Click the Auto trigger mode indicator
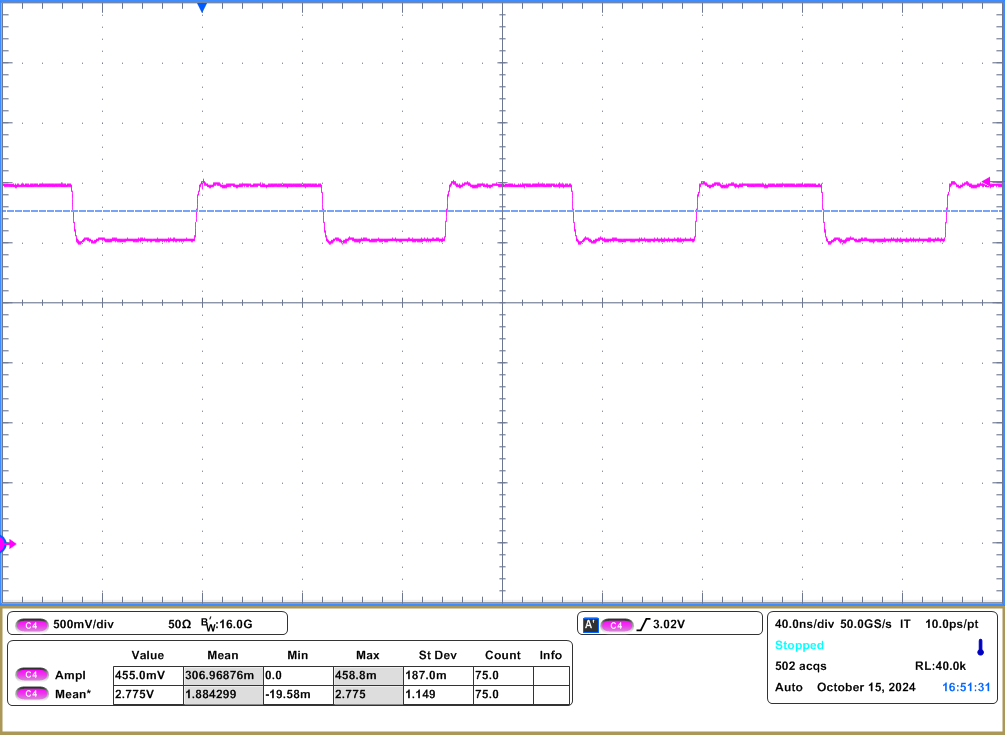 (x=790, y=687)
